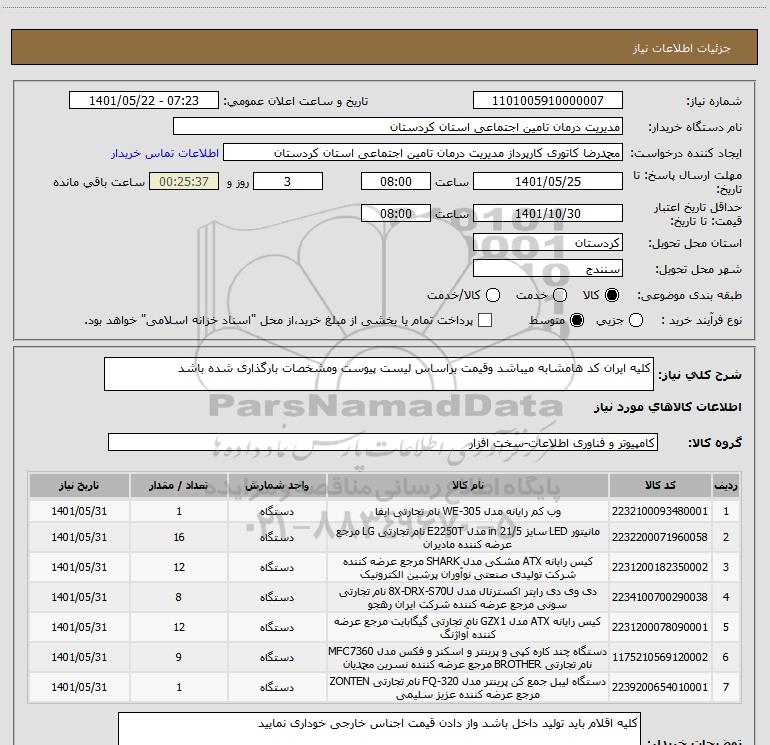Image resolution: width=770 pixels, height=745 pixels.
Task: Click column header نام کالا
Action: (x=468, y=486)
